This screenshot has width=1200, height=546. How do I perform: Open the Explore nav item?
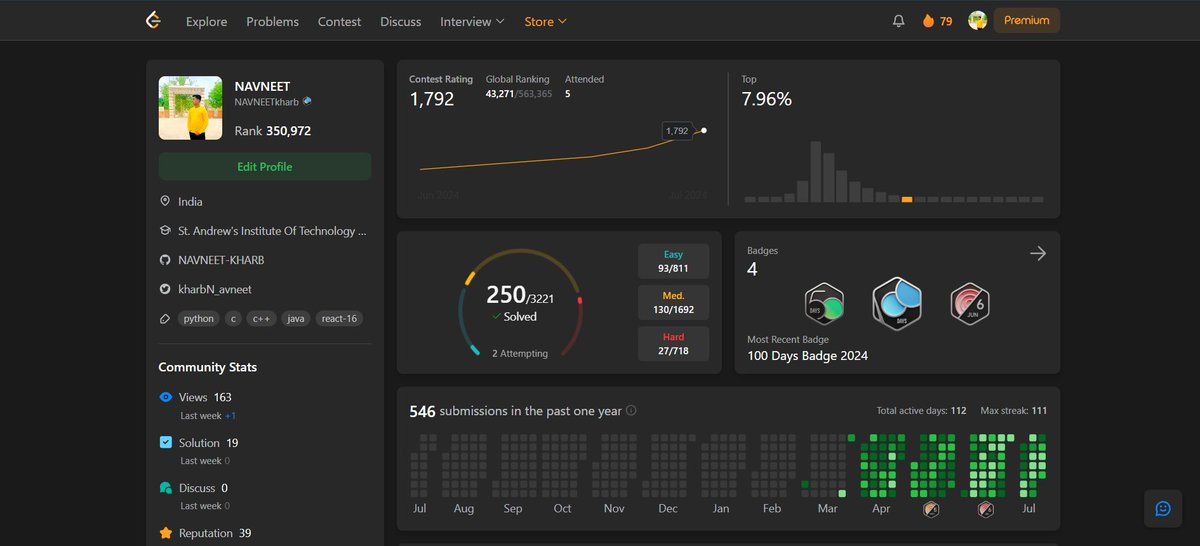coord(206,21)
